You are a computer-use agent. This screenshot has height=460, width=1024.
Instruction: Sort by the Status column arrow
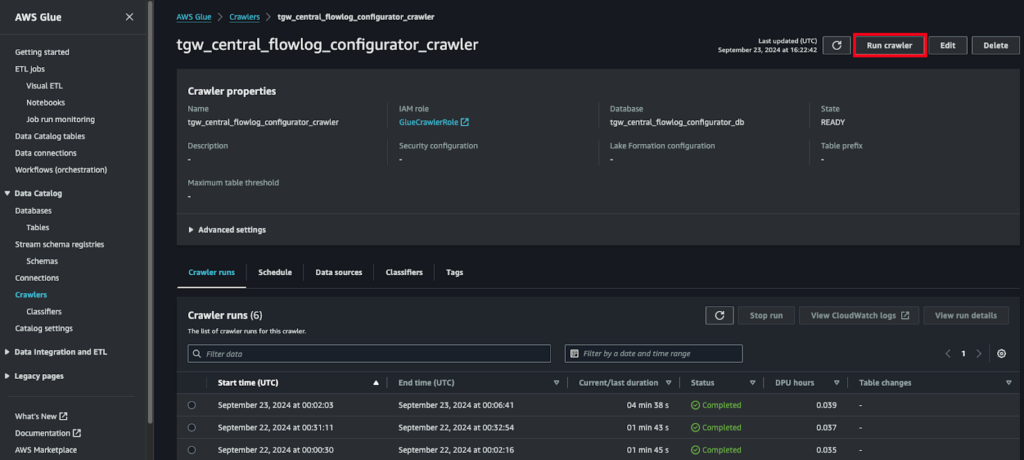point(752,383)
